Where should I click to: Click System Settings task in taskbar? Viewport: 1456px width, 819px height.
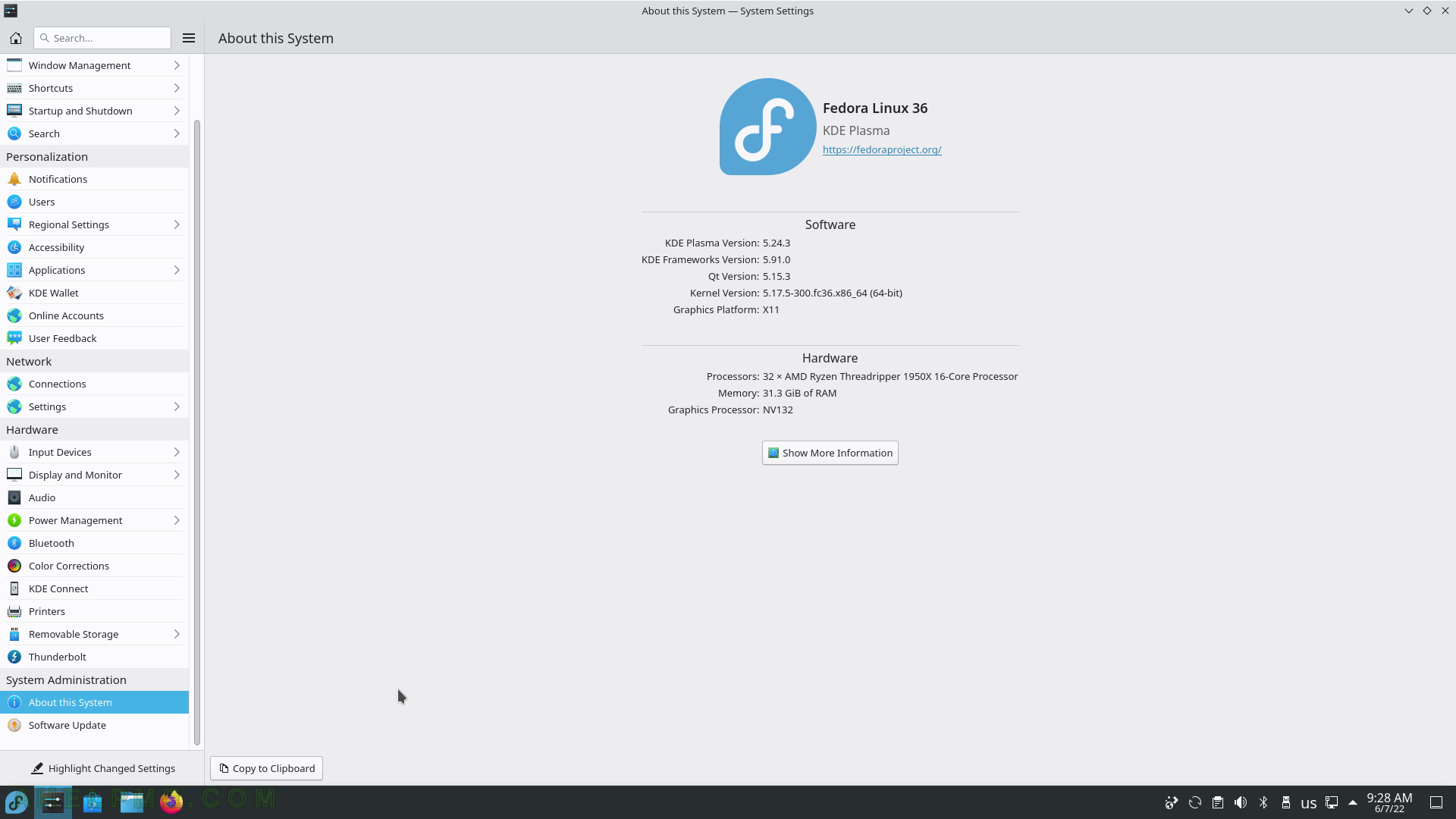pos(53,802)
